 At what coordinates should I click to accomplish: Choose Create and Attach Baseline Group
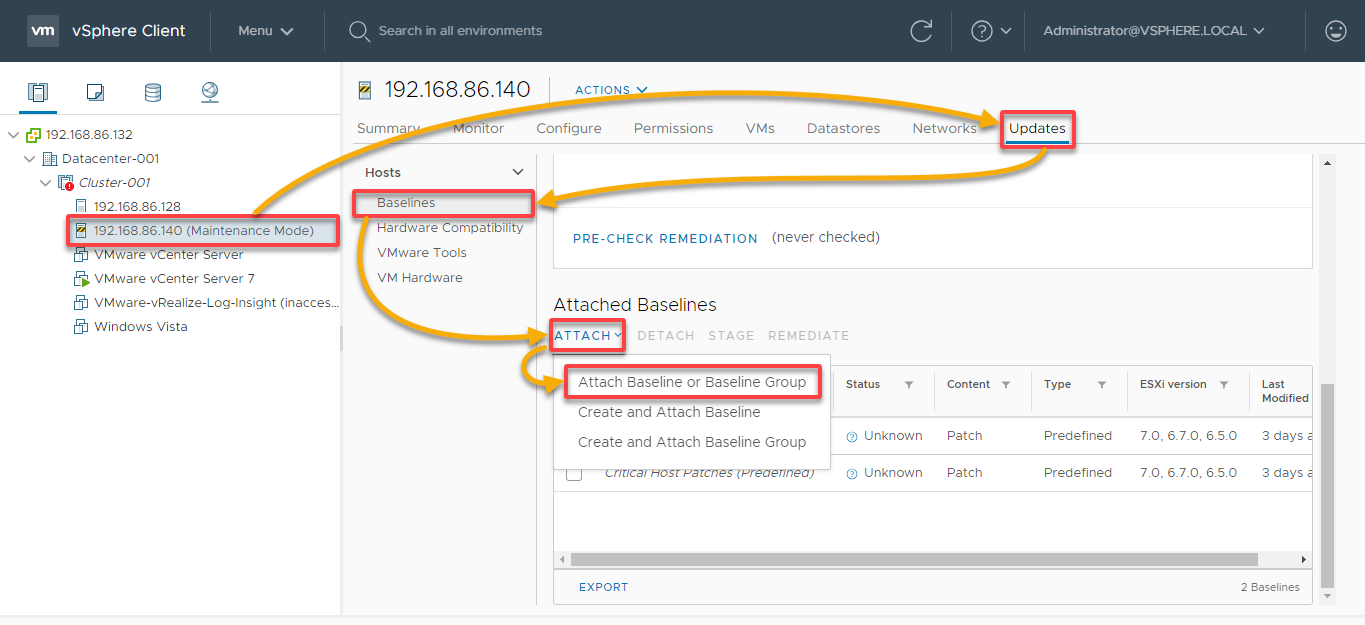[x=692, y=442]
